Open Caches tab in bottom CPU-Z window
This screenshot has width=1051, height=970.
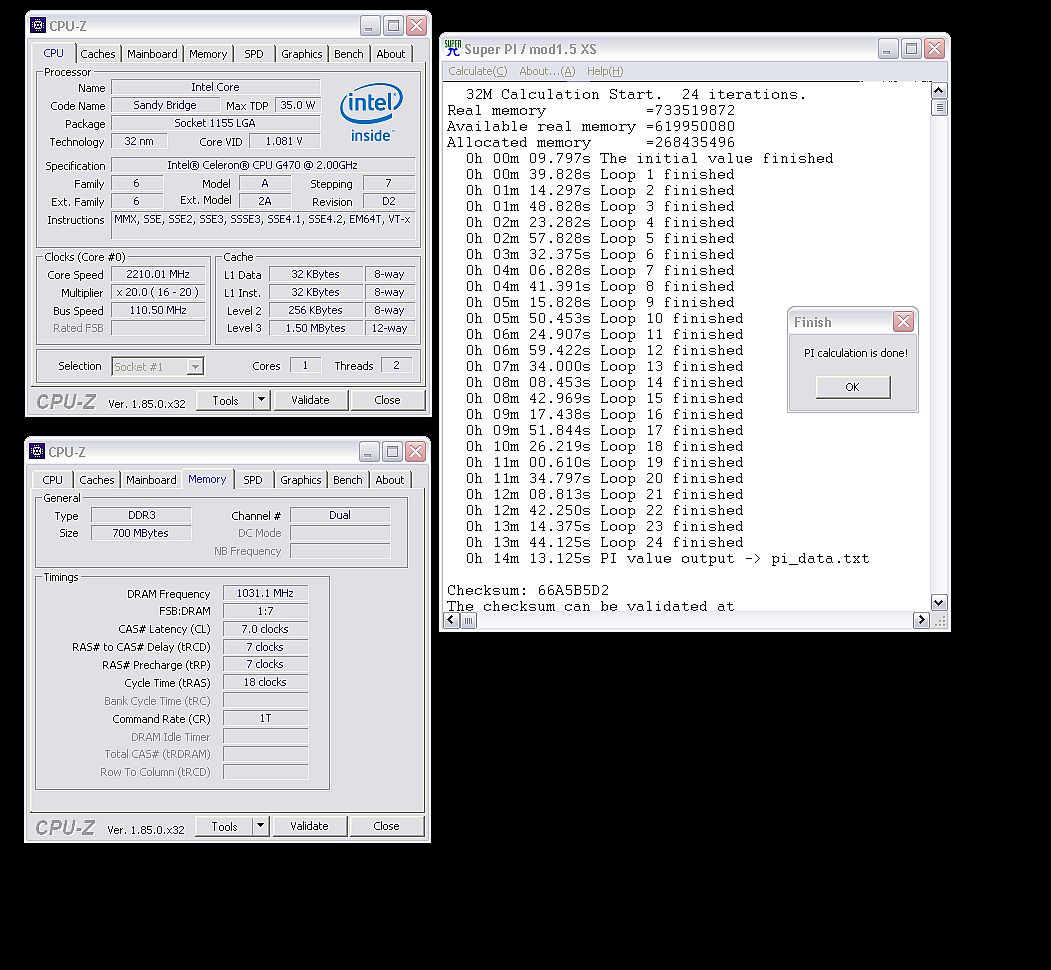[97, 480]
